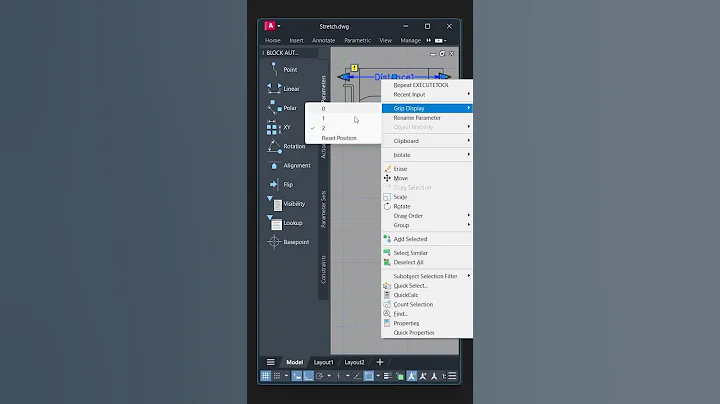Set grip display to 1
720x404 pixels.
[x=343, y=118]
